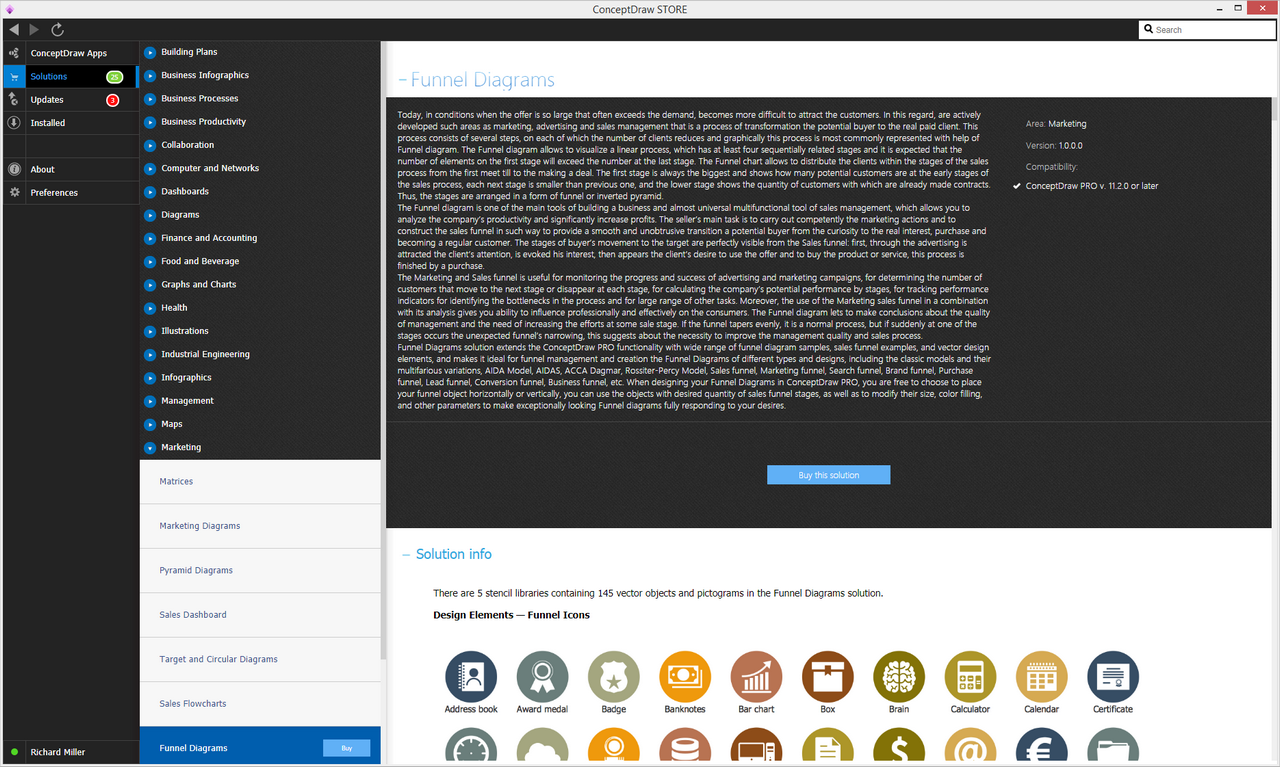Click the About info icon
Image resolution: width=1280 pixels, height=767 pixels.
(x=14, y=169)
